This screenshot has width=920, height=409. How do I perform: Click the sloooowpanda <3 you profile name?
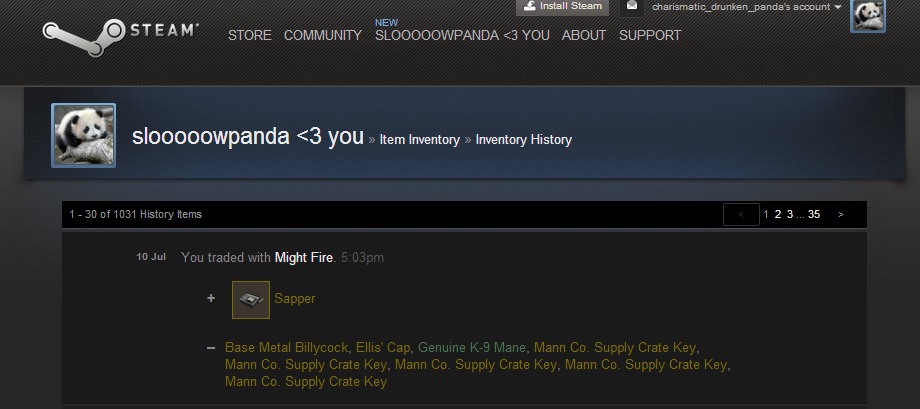(x=248, y=136)
